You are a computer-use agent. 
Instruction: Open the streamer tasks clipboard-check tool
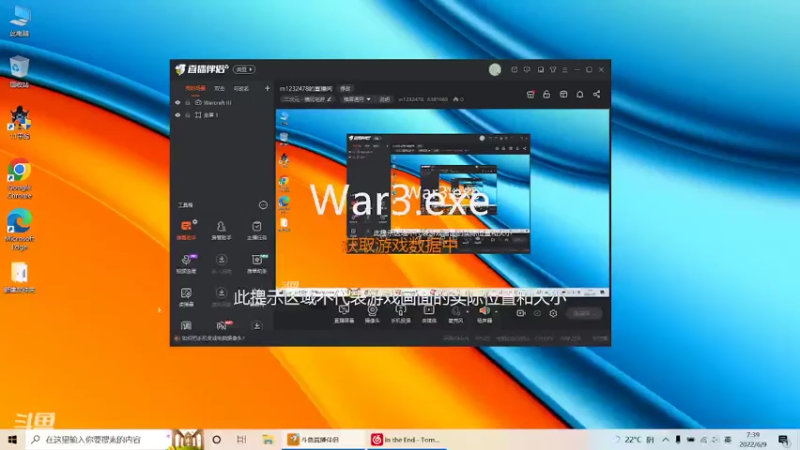[257, 229]
